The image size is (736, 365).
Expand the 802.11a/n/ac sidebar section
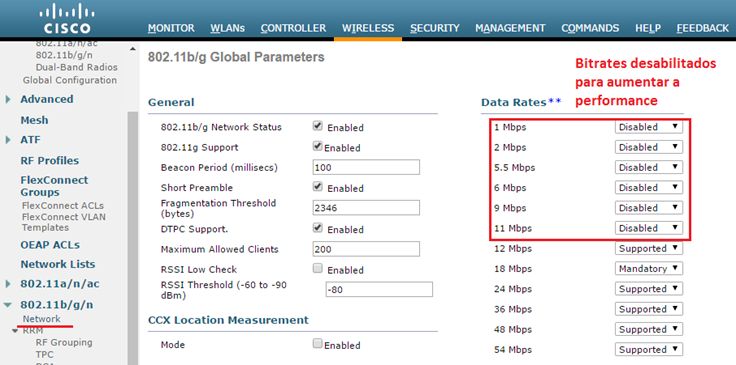[x=8, y=284]
